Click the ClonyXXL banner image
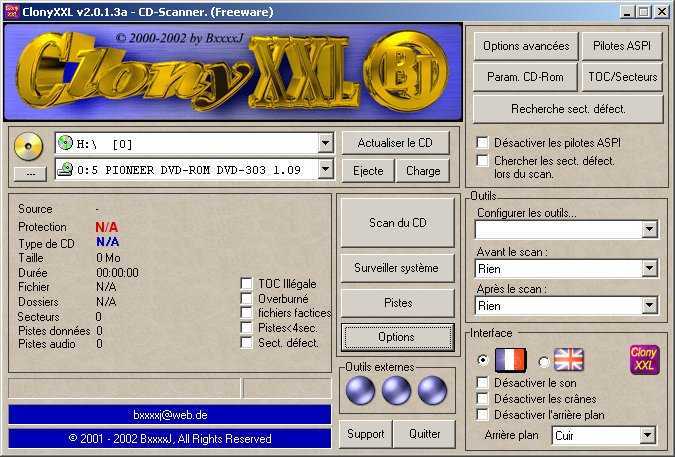 pyautogui.click(x=233, y=72)
